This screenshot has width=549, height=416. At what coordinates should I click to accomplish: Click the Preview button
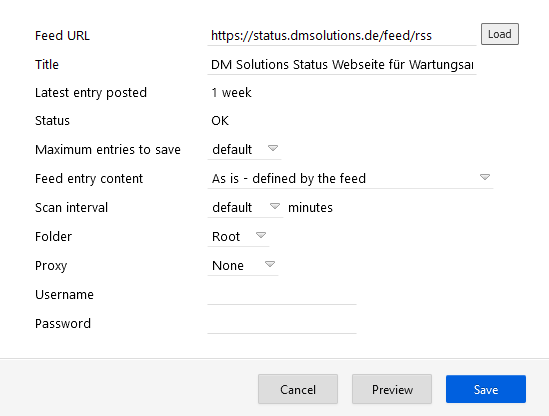pos(392,389)
